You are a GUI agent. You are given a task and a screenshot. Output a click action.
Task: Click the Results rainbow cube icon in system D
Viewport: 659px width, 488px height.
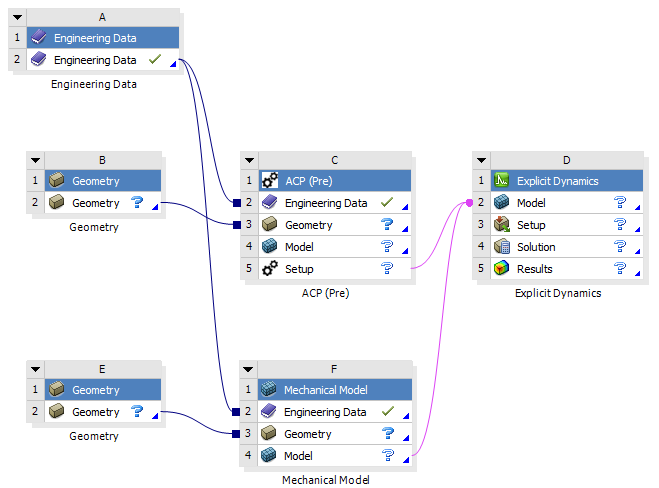(x=501, y=268)
